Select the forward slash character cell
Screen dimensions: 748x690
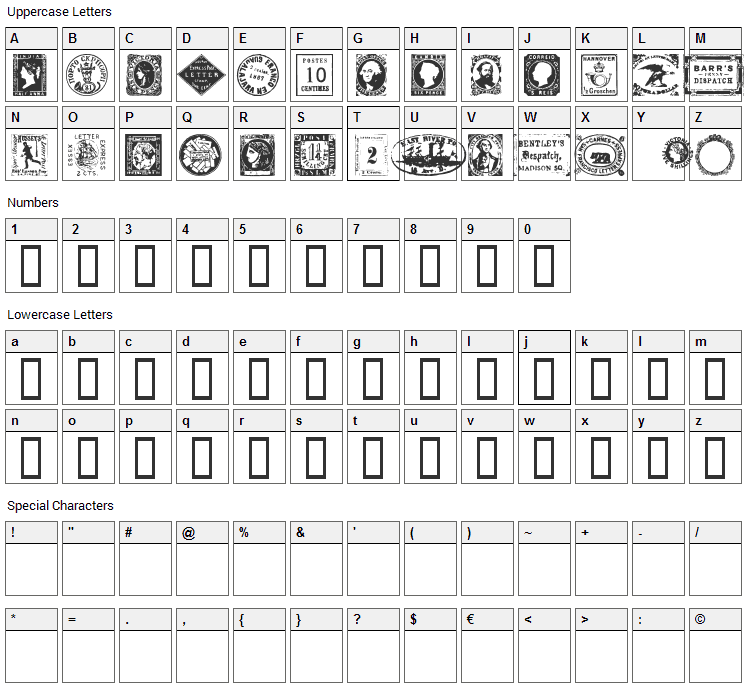tap(715, 558)
